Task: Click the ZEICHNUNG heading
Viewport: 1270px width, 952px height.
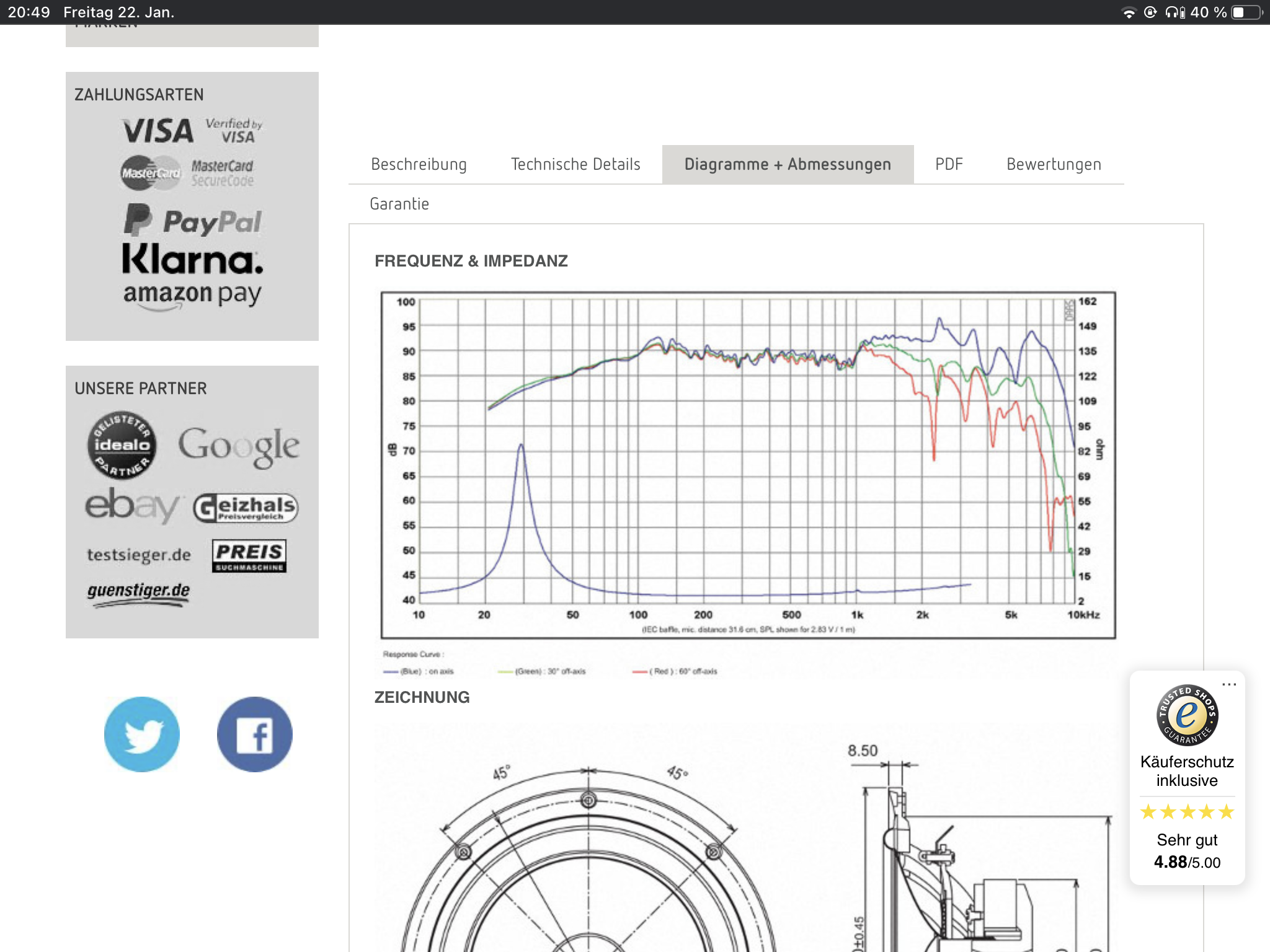Action: pyautogui.click(x=422, y=697)
